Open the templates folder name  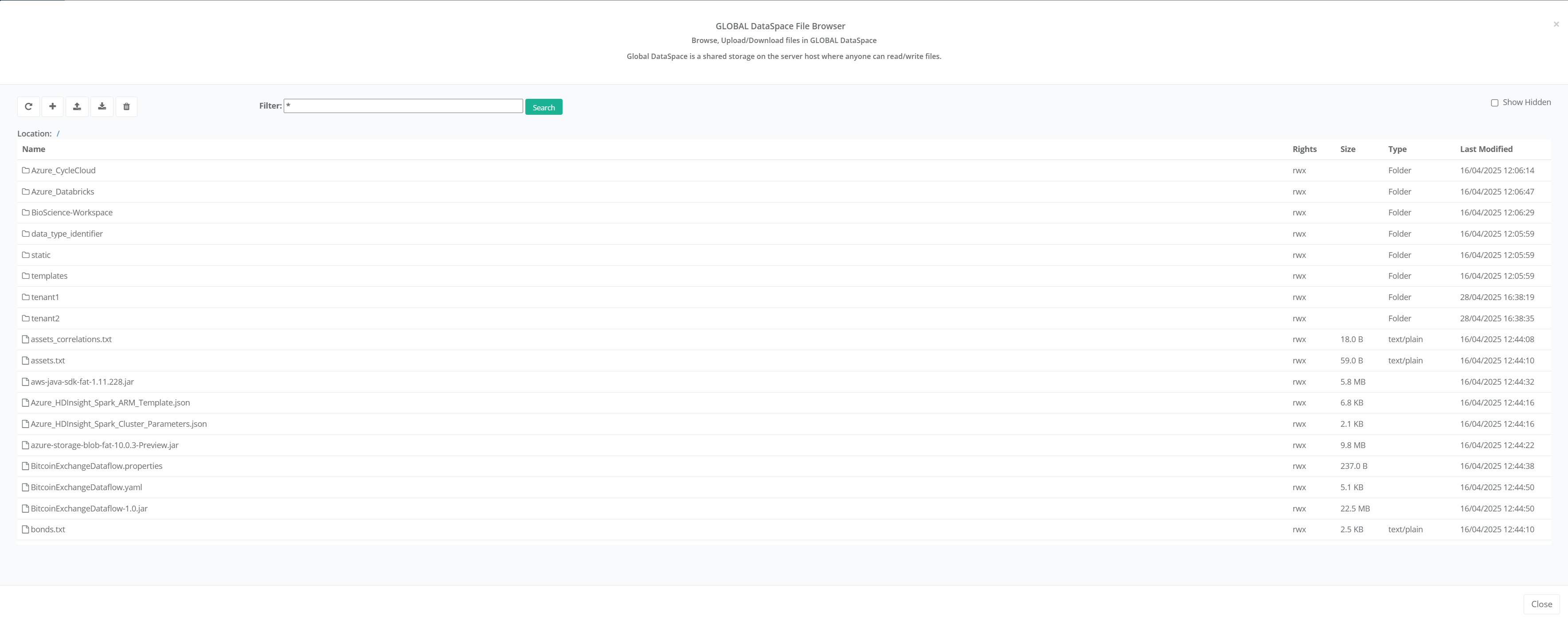coord(49,276)
